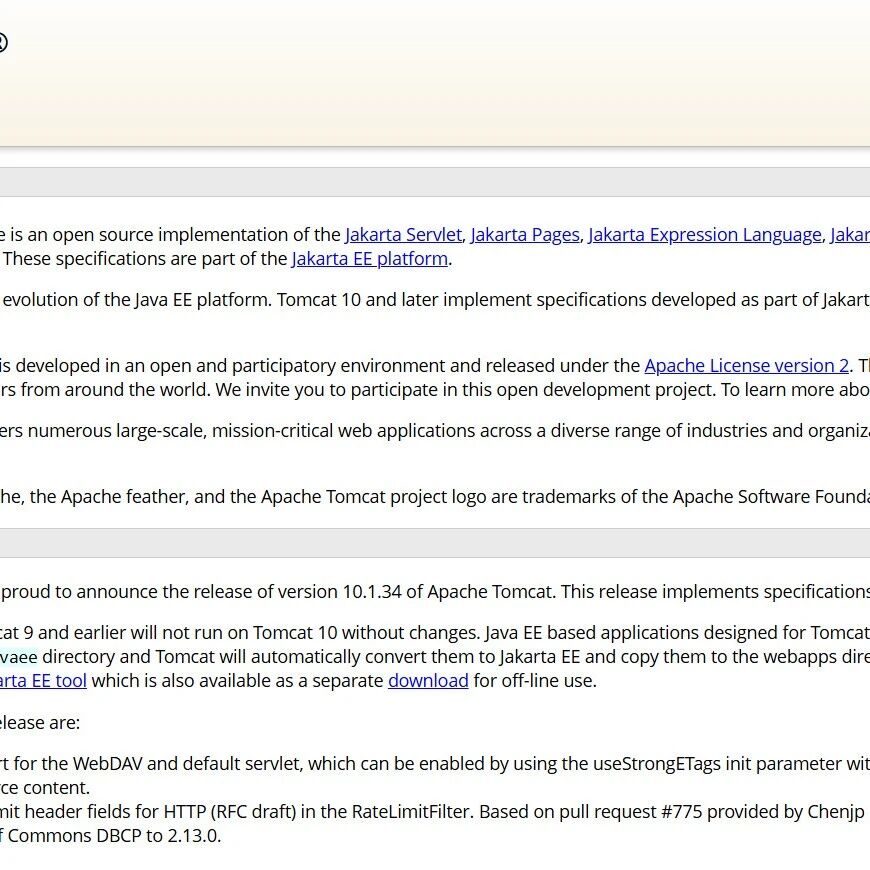Click the download link for off-line use
The width and height of the screenshot is (870, 870).
(428, 681)
